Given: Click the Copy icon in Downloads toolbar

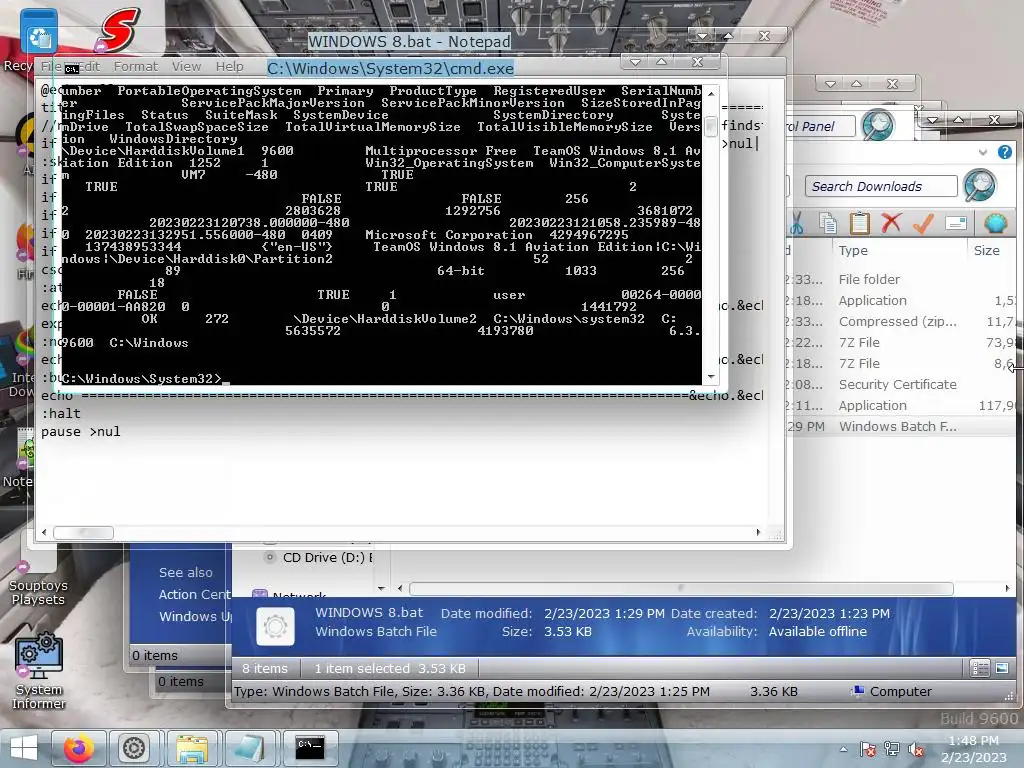Looking at the screenshot, I should click(x=828, y=223).
